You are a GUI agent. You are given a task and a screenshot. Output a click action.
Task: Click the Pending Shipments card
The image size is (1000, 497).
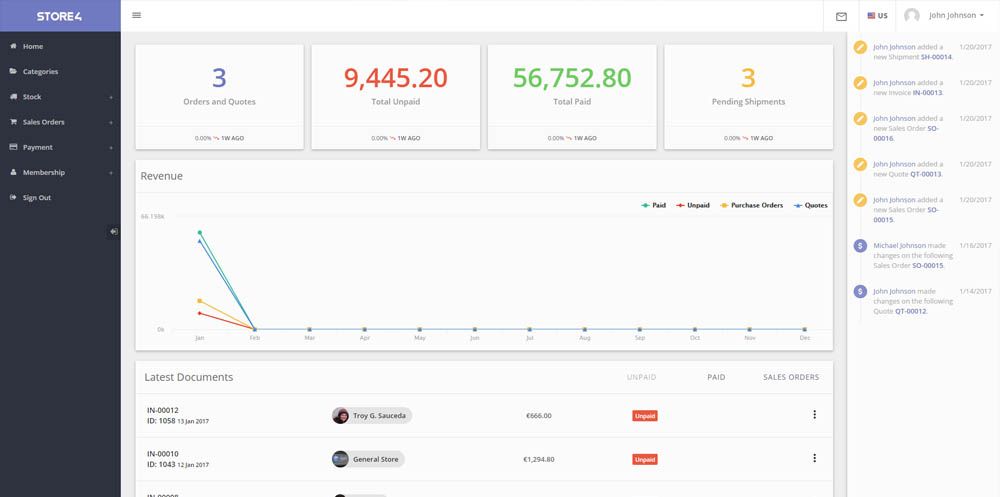pos(748,97)
